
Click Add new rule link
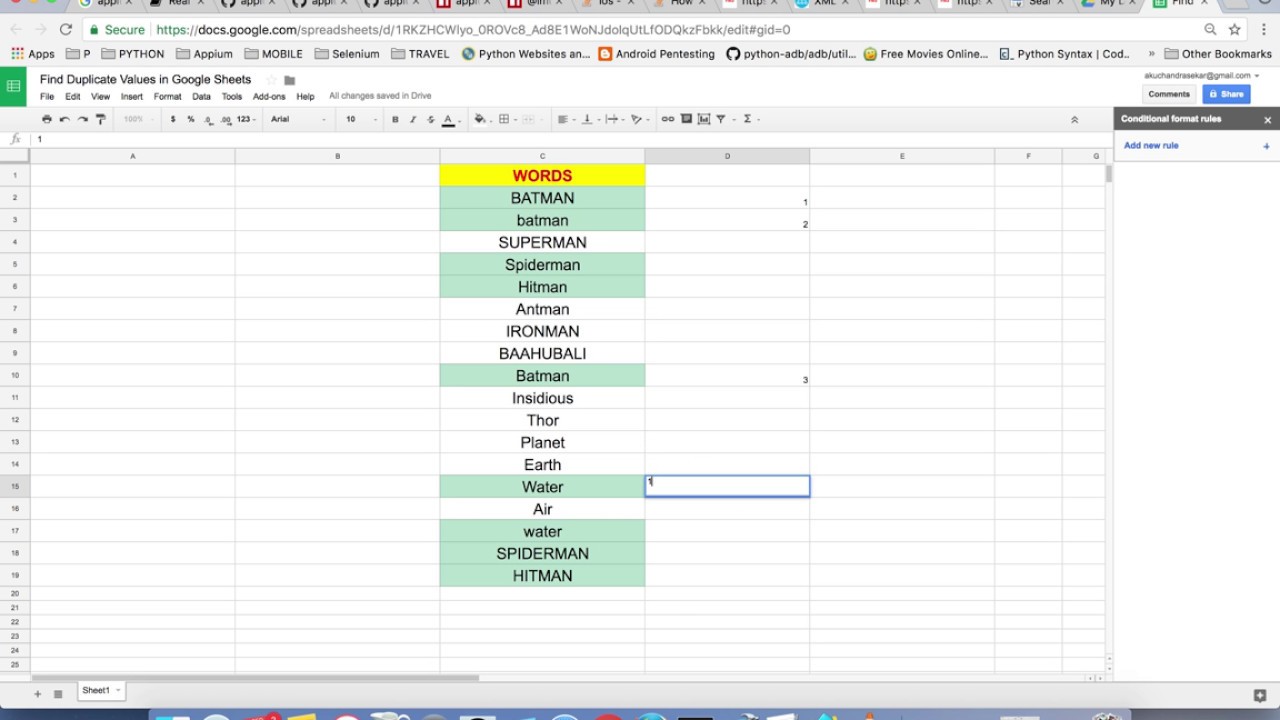pyautogui.click(x=1151, y=146)
